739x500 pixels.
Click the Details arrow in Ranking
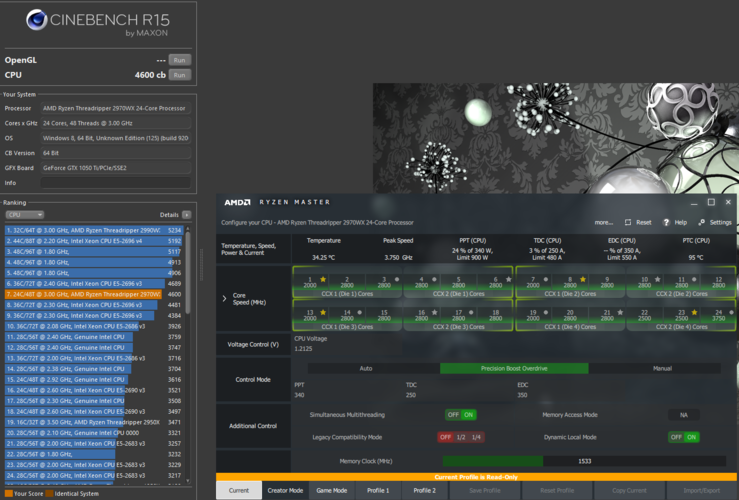[x=187, y=215]
